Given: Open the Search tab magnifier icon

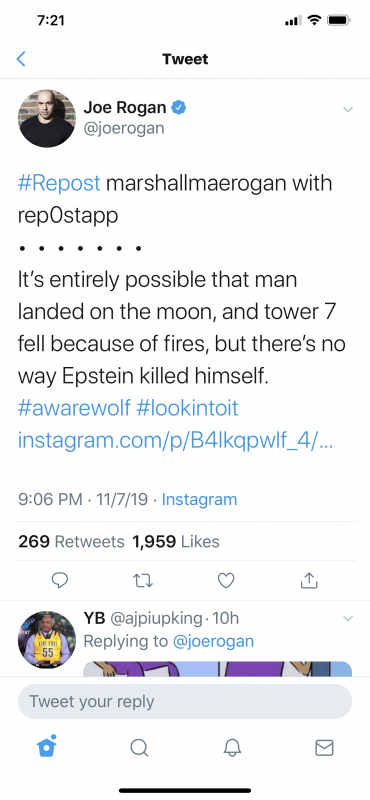Looking at the screenshot, I should [x=139, y=747].
